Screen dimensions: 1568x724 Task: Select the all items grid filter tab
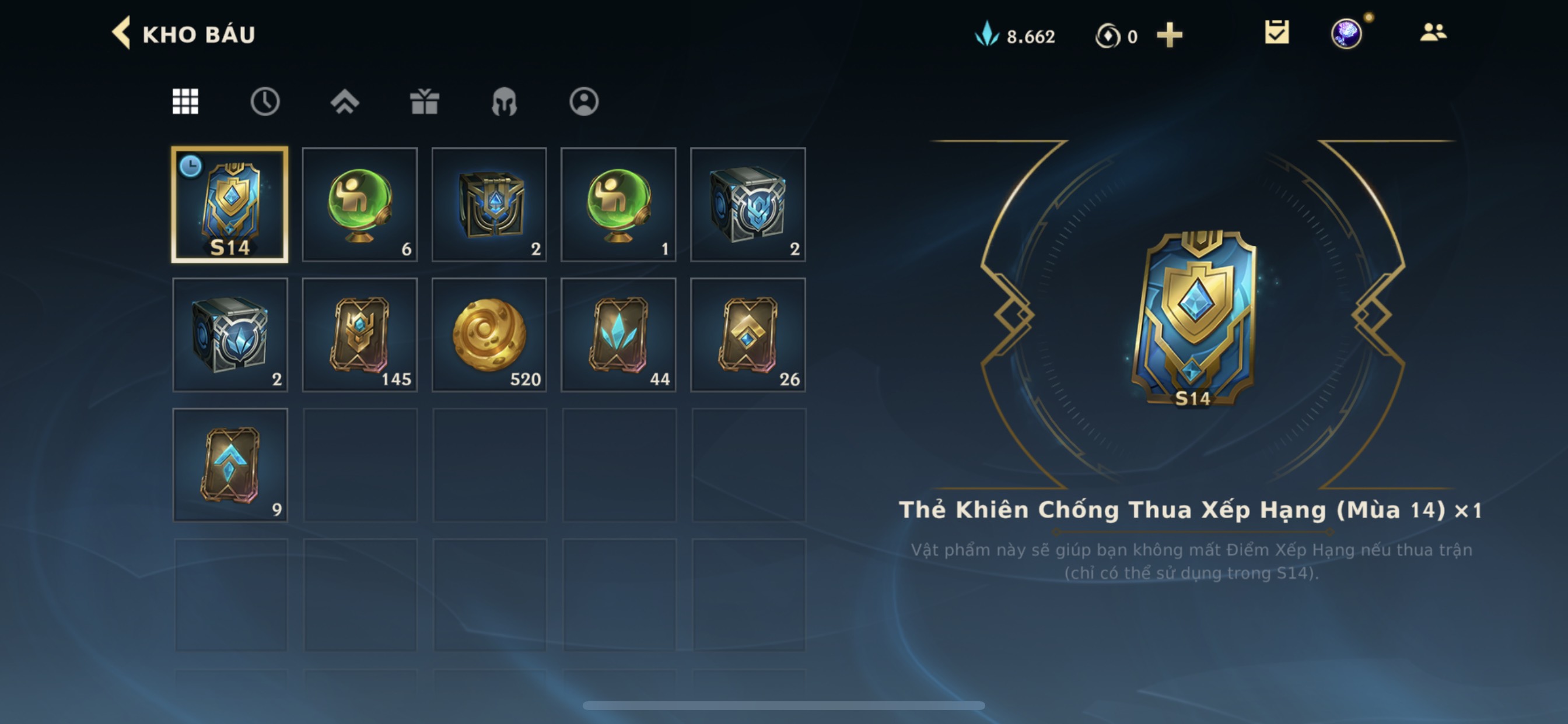point(185,101)
